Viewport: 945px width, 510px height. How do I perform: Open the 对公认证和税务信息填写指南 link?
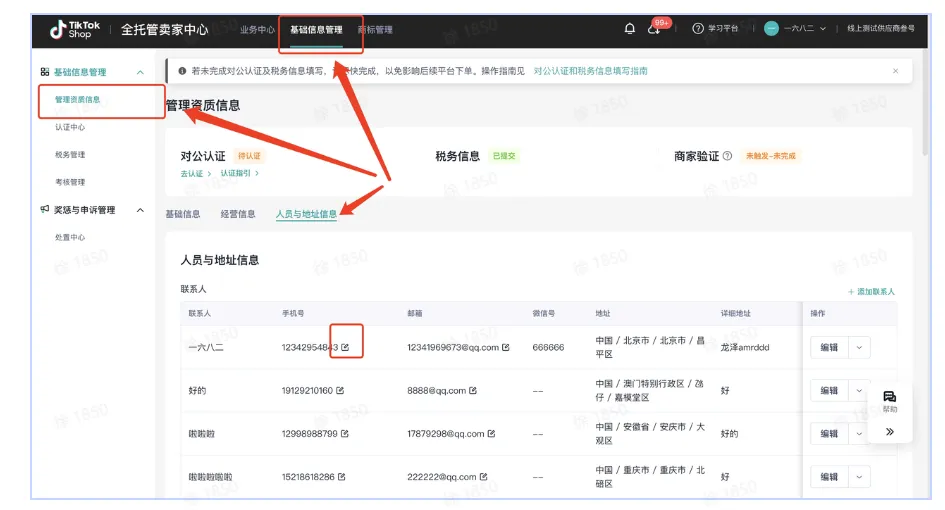click(591, 71)
